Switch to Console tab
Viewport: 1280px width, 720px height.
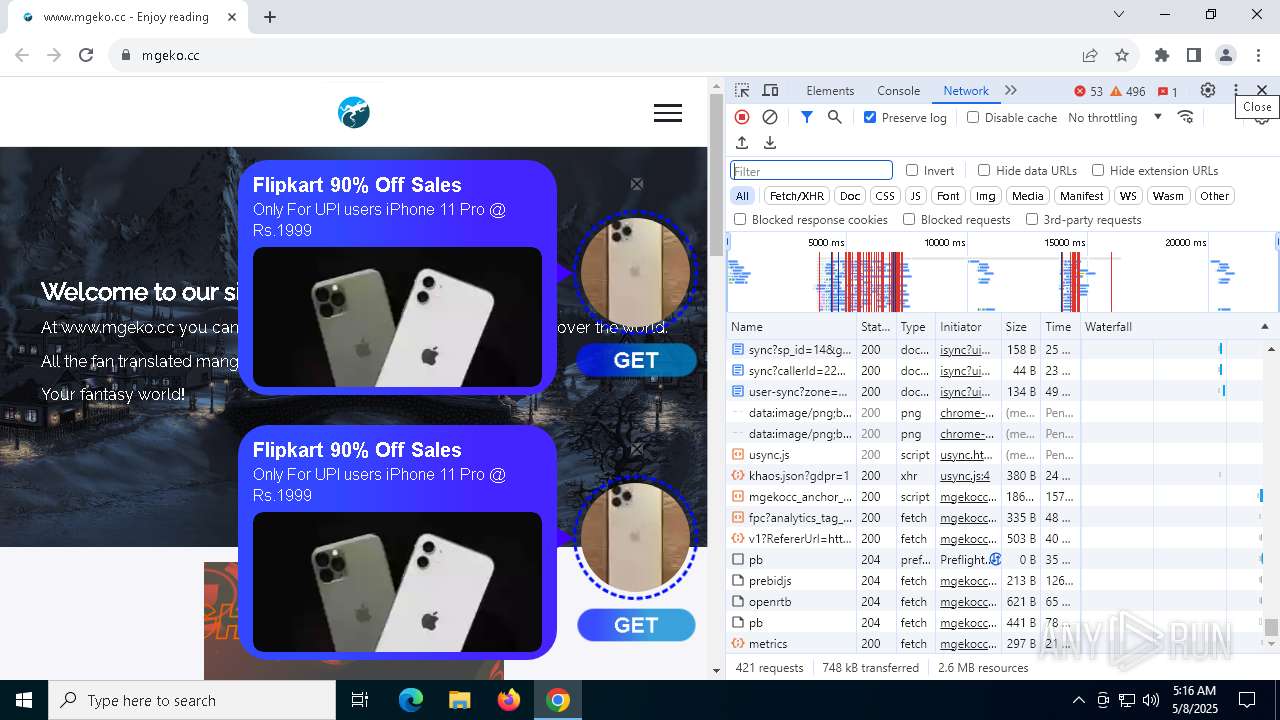898,91
